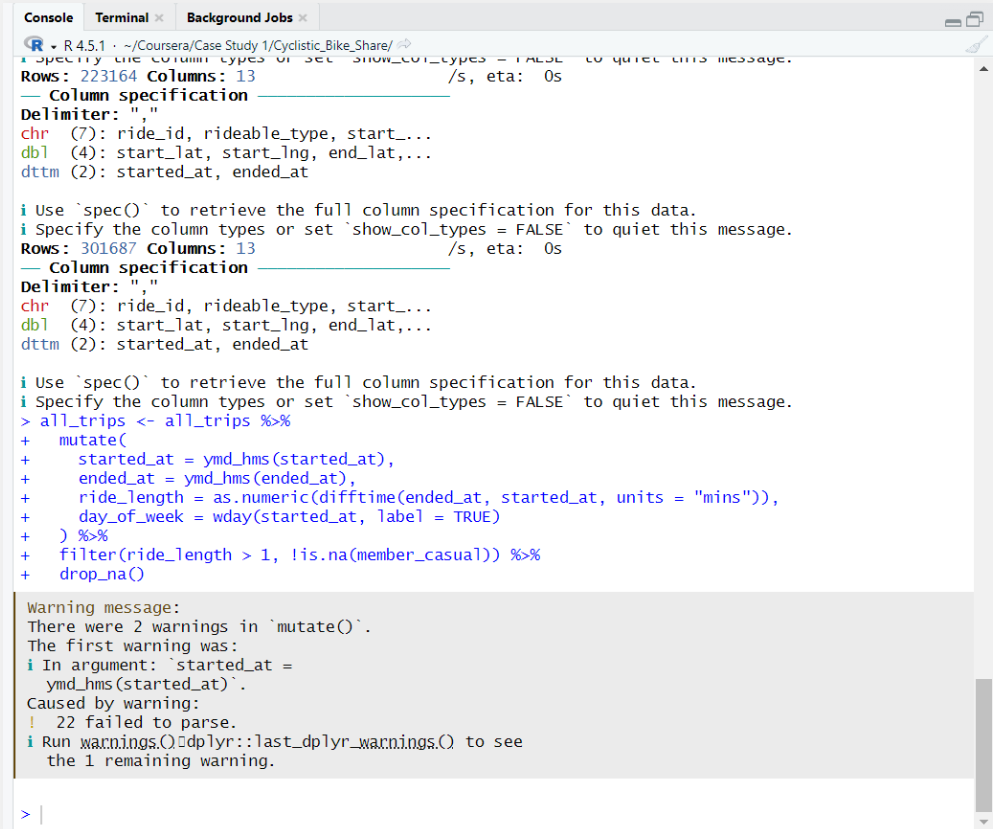Click the scrollbar down arrow

[982, 821]
